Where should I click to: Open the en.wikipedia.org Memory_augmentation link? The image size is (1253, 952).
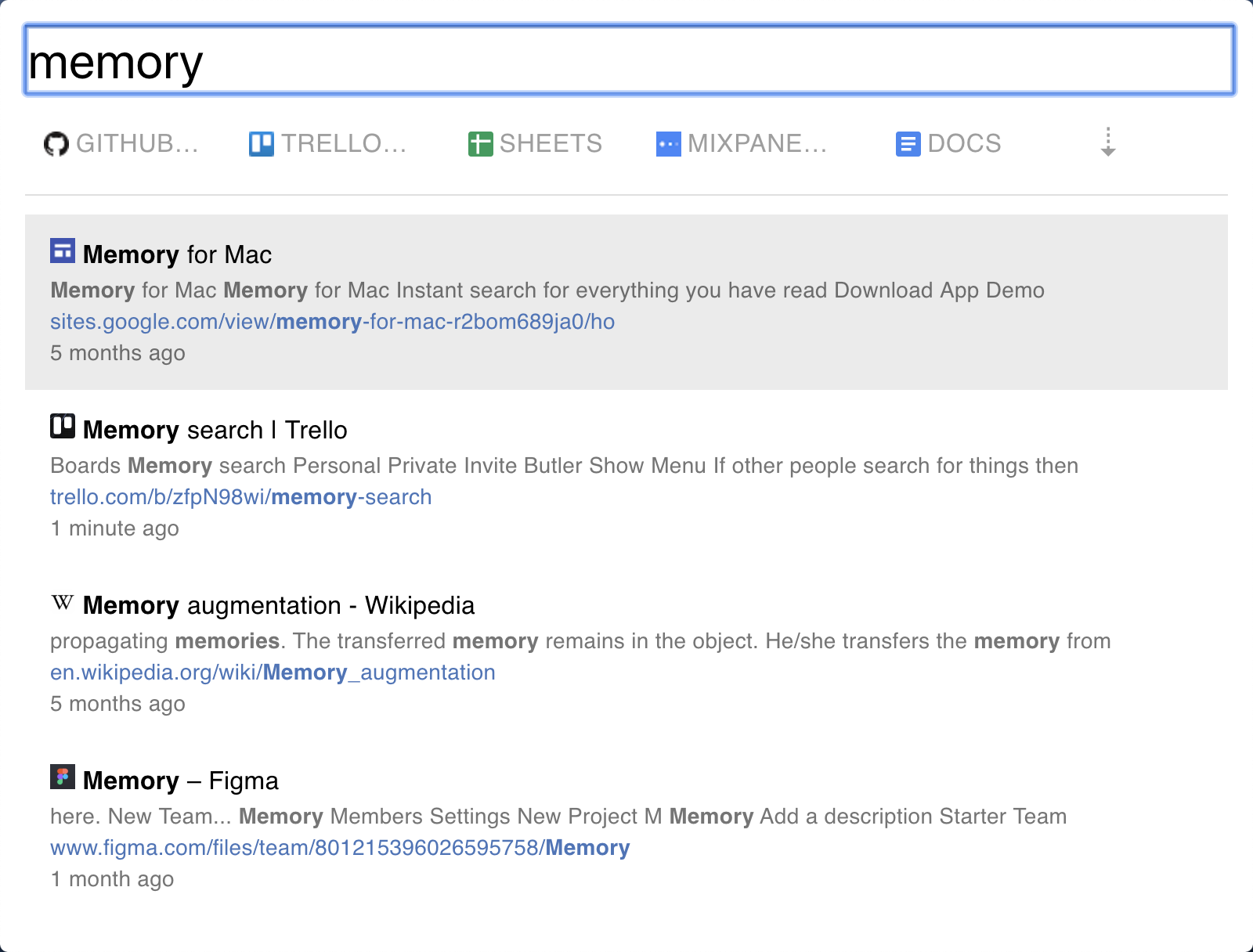[x=273, y=673]
